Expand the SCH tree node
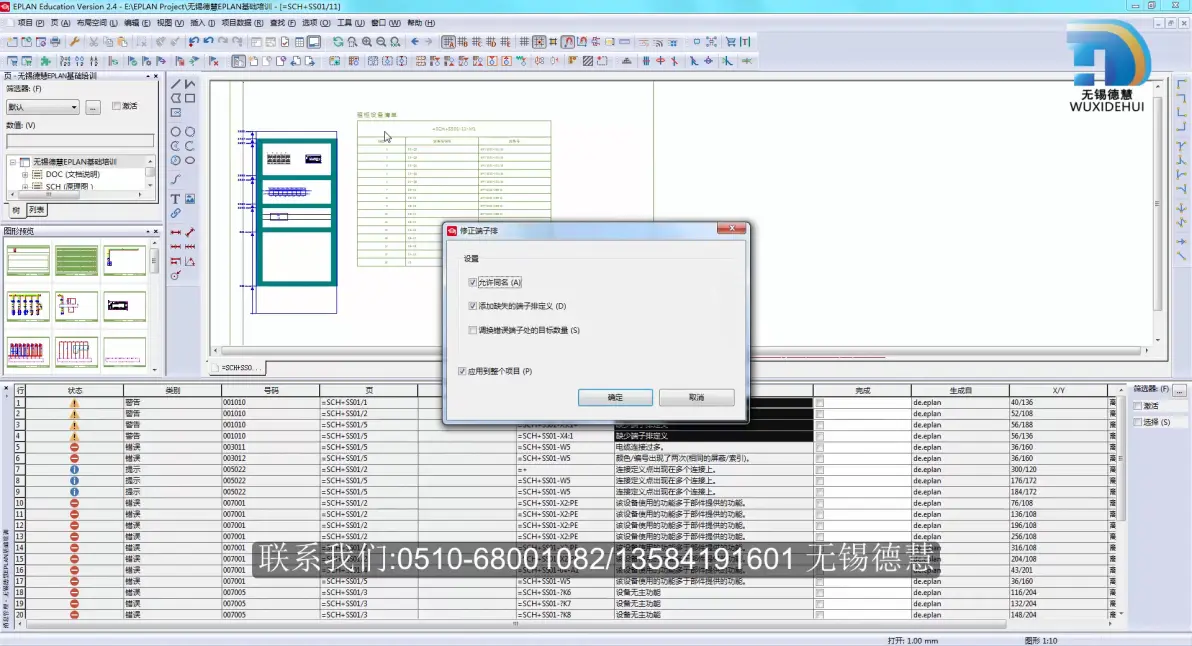Screen dimensions: 1192x646 click(25, 186)
